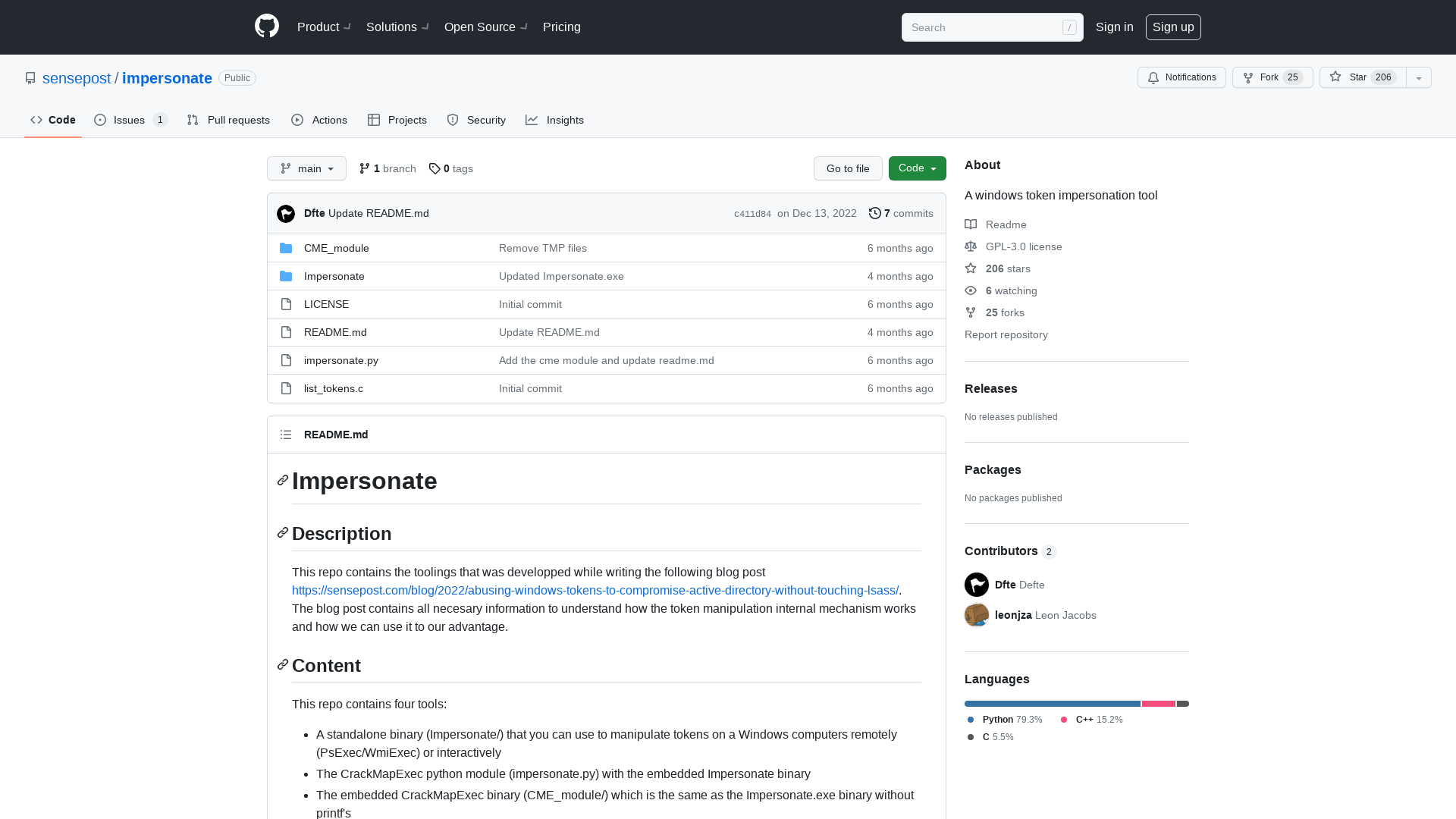View the 7 commits history
This screenshot has height=819, width=1456.
tap(901, 213)
